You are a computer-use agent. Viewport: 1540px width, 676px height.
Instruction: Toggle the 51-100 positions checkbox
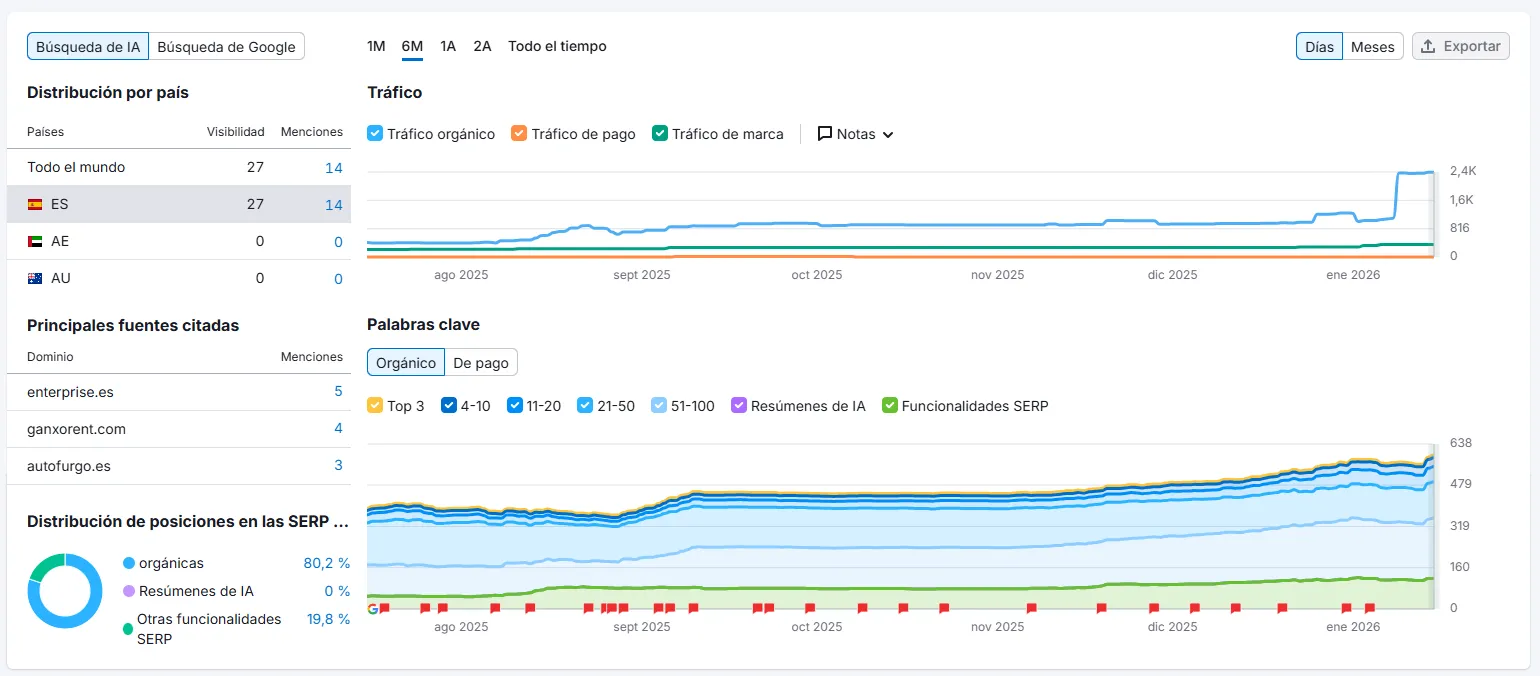click(x=659, y=405)
